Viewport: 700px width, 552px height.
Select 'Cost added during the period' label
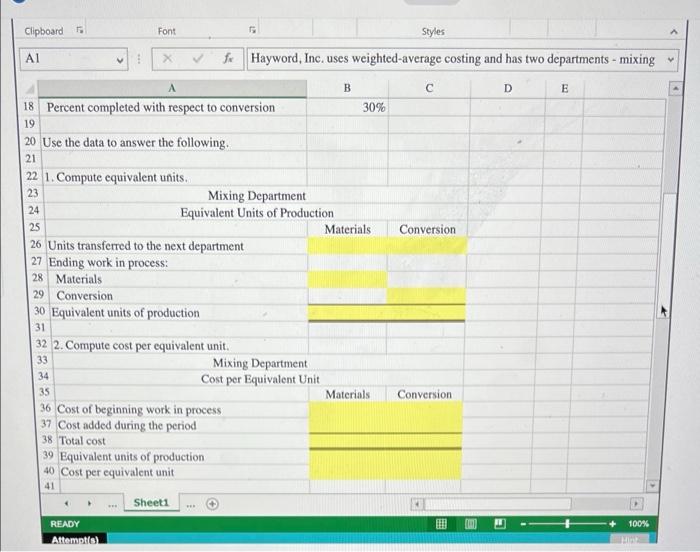(x=127, y=425)
